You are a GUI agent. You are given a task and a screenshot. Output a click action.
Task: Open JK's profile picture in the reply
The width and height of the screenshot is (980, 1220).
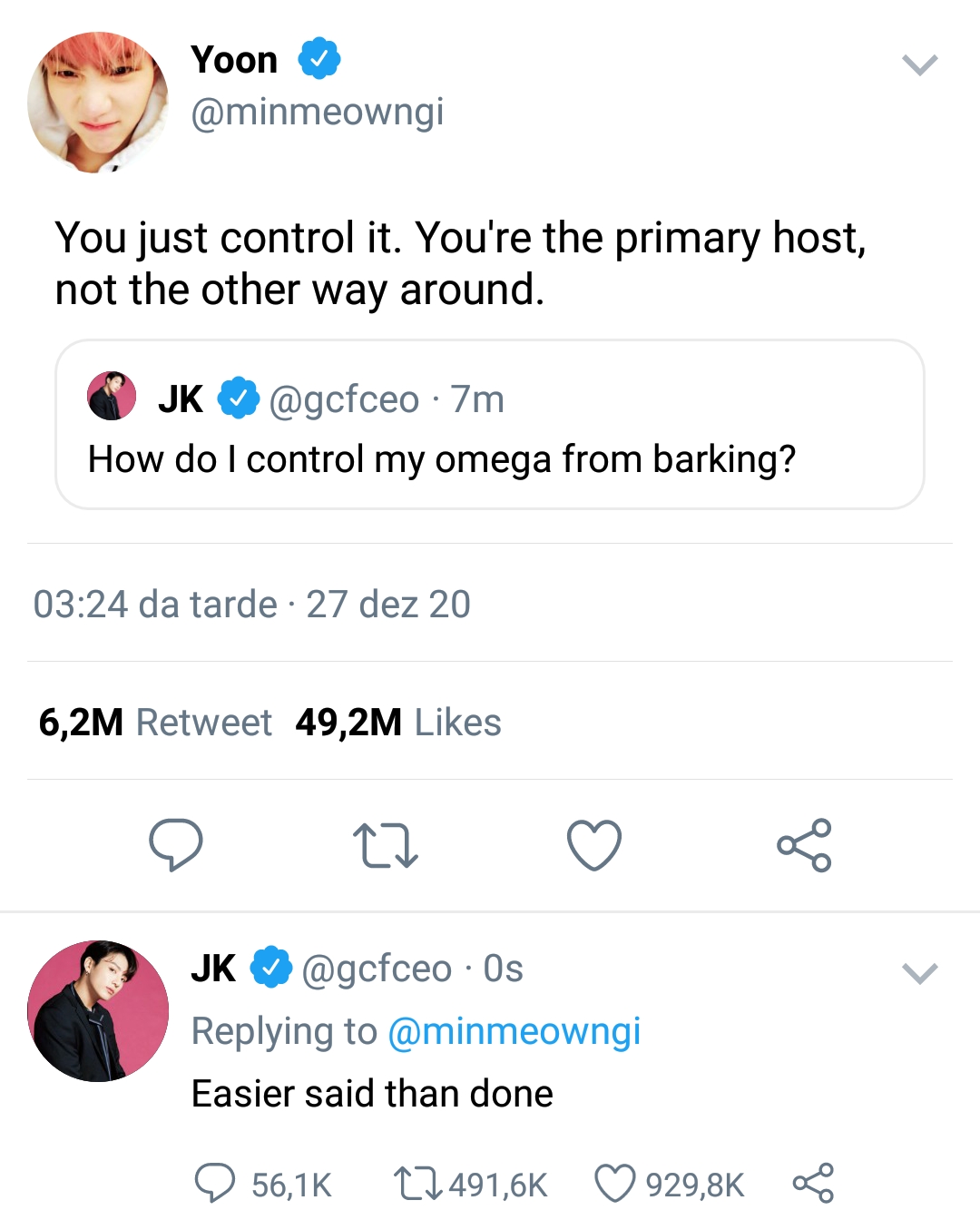[x=98, y=1011]
